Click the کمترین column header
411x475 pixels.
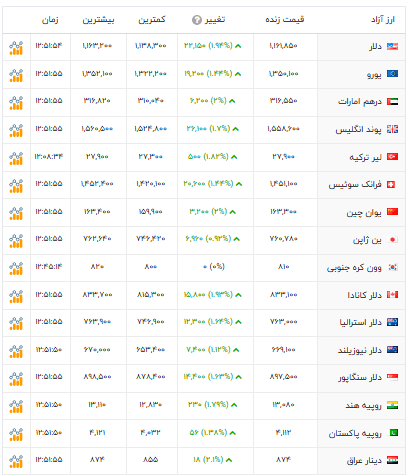pos(152,20)
